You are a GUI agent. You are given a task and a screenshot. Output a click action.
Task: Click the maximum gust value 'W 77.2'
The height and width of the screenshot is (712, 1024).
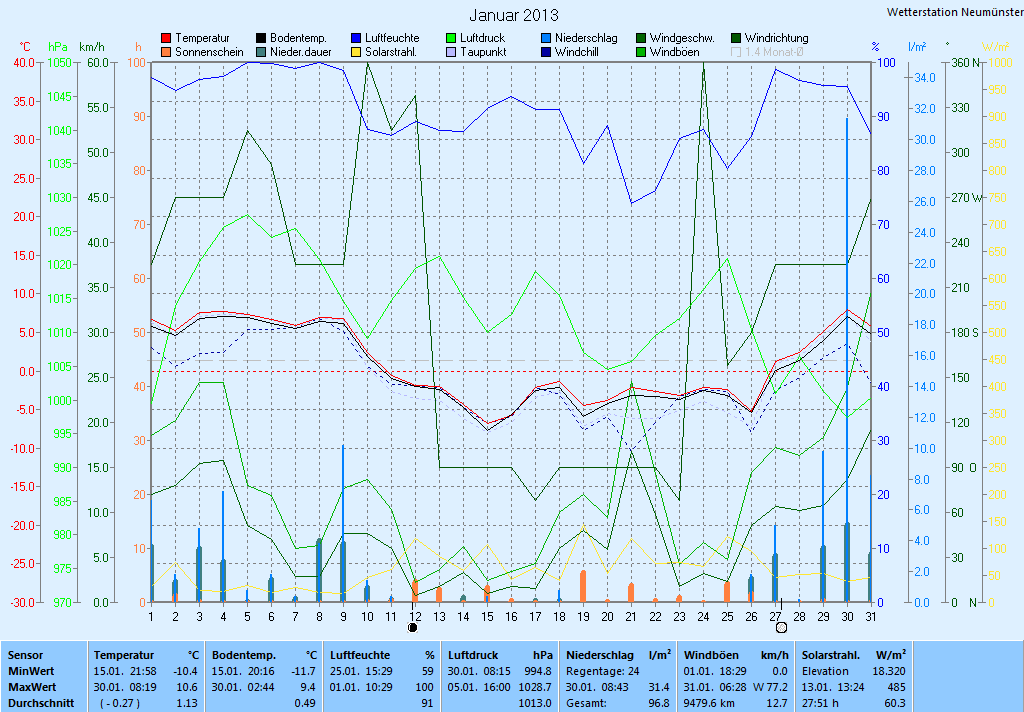771,687
